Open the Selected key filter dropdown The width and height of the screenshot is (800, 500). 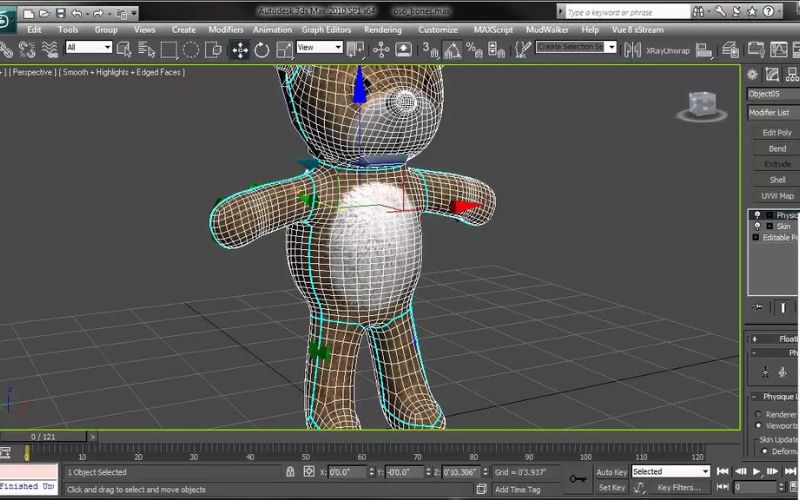coord(670,471)
